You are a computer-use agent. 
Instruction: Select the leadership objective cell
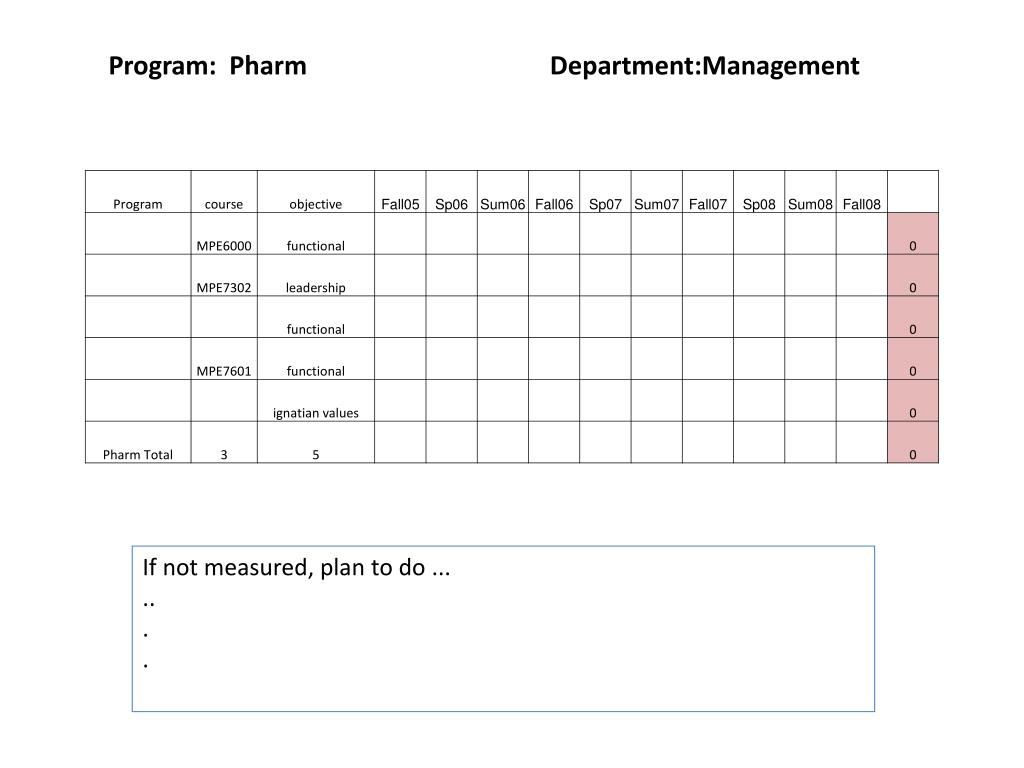pyautogui.click(x=316, y=276)
